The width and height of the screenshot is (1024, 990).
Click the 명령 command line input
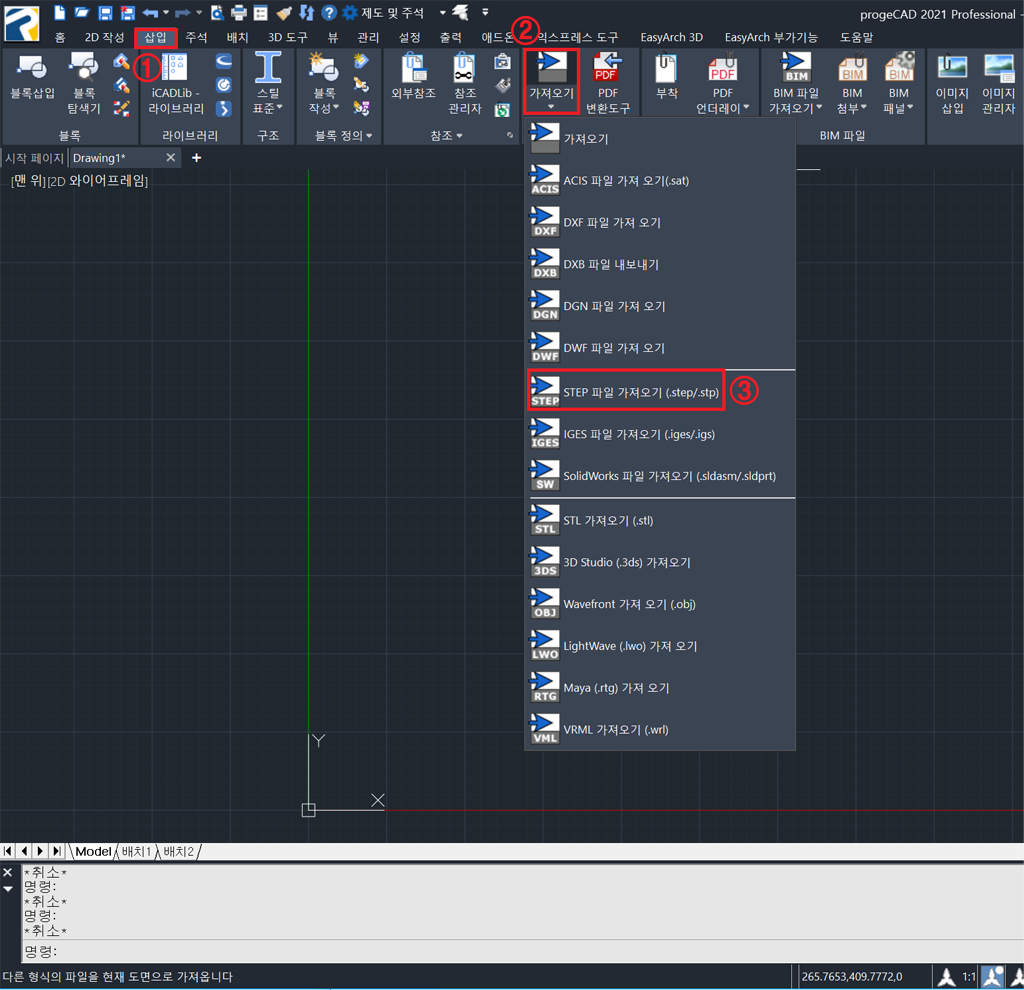coord(500,951)
